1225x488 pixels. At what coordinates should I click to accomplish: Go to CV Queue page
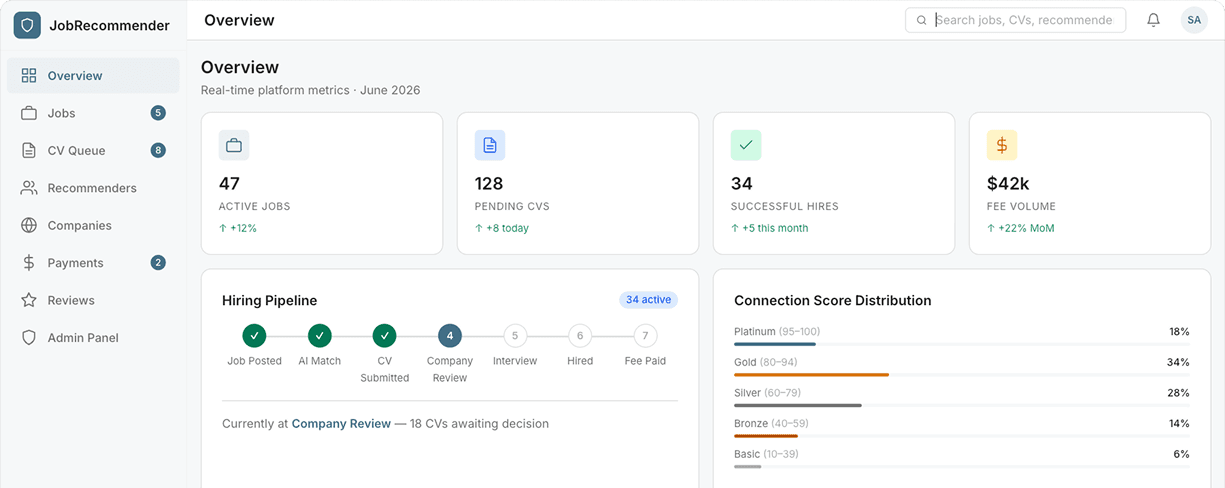(93, 151)
